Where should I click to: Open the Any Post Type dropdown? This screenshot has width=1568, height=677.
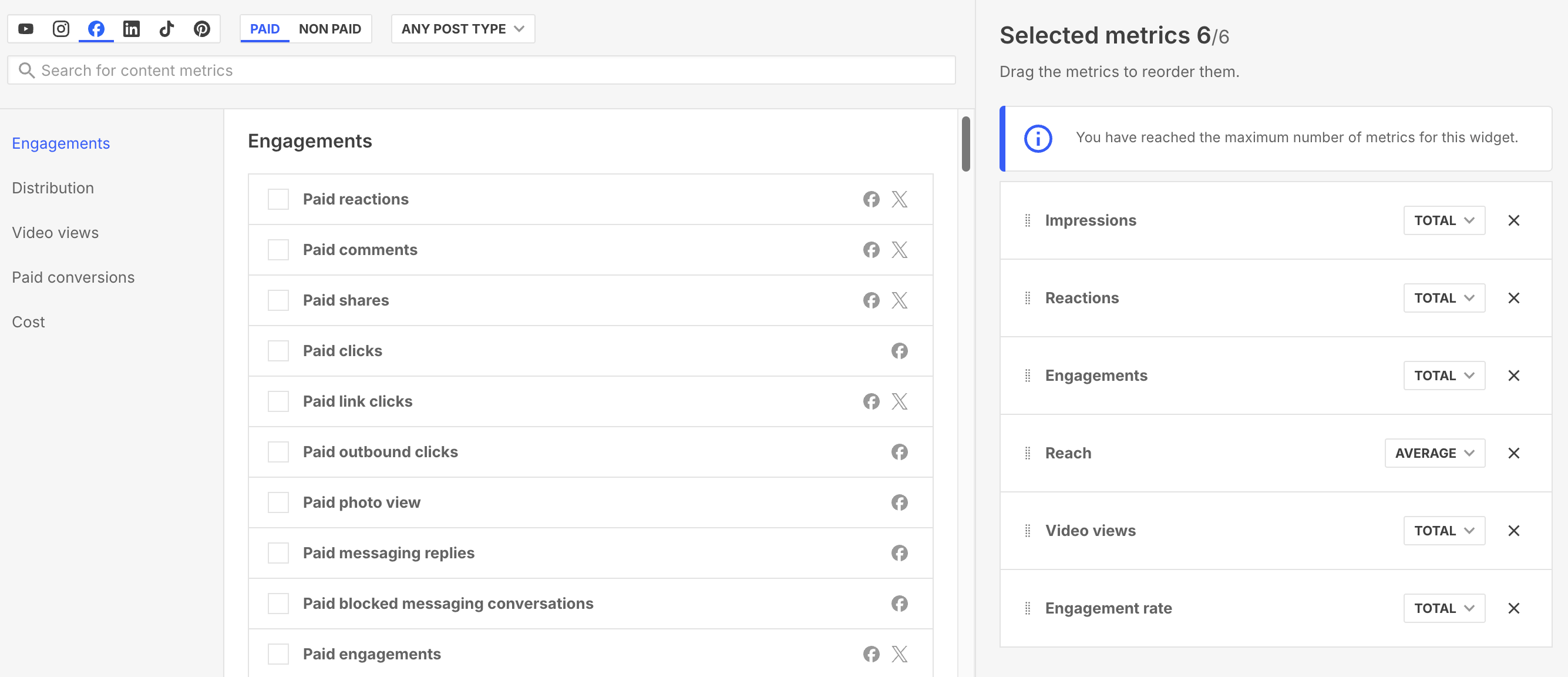[x=463, y=29]
